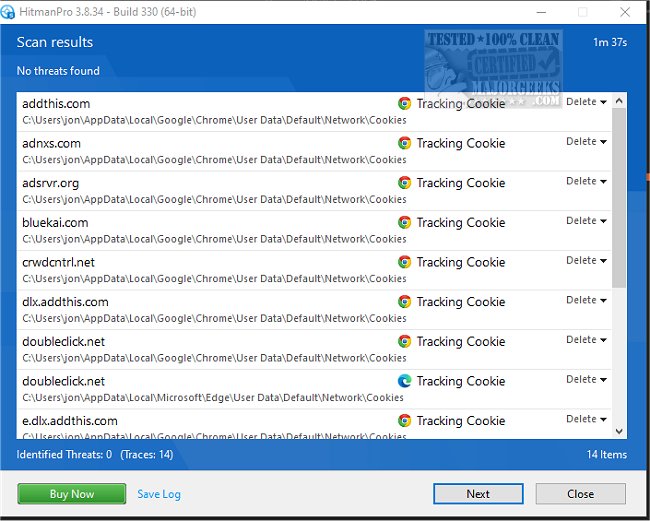This screenshot has height=521, width=650.
Task: Select the adnxs.com entry name
Action: click(x=51, y=143)
